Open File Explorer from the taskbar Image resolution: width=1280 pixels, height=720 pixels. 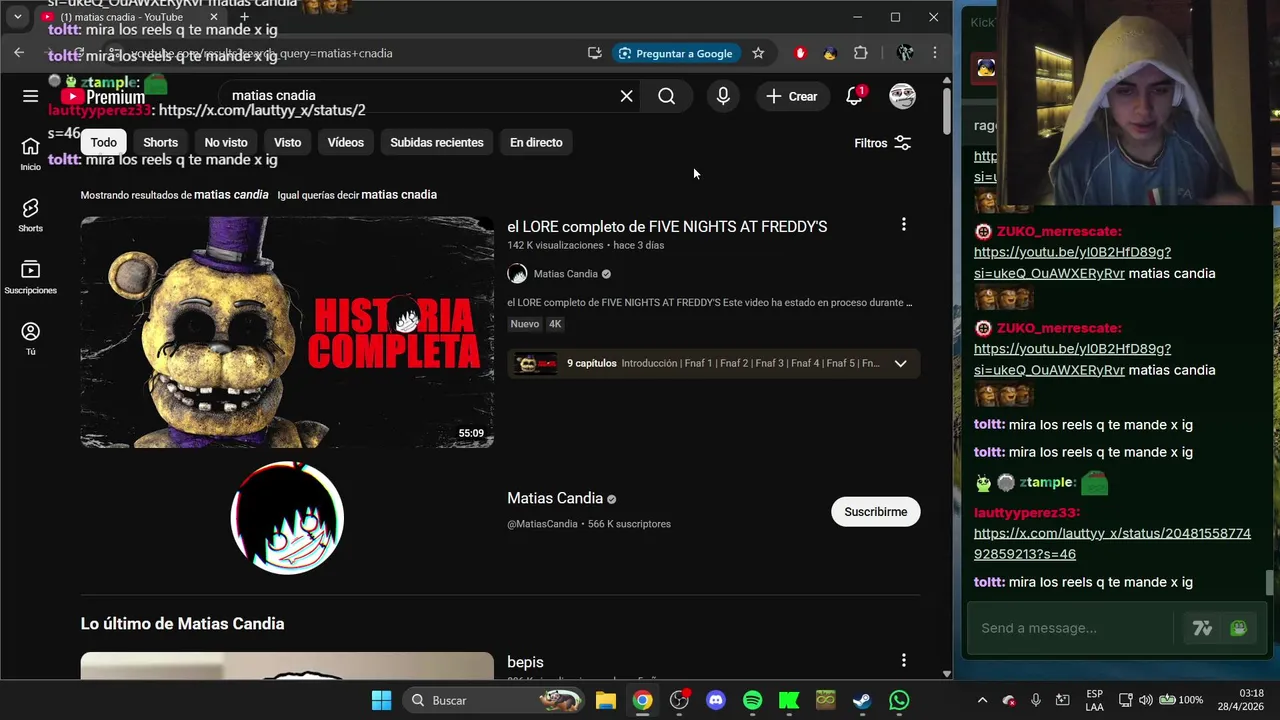point(605,700)
